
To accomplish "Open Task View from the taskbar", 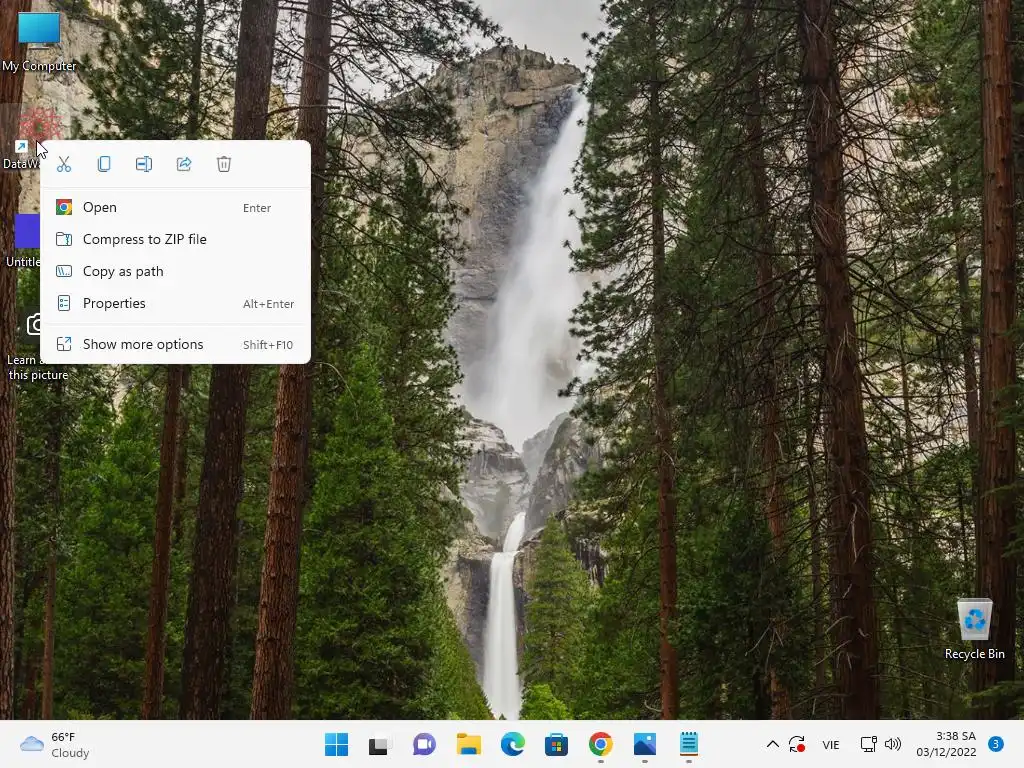I will [x=380, y=744].
